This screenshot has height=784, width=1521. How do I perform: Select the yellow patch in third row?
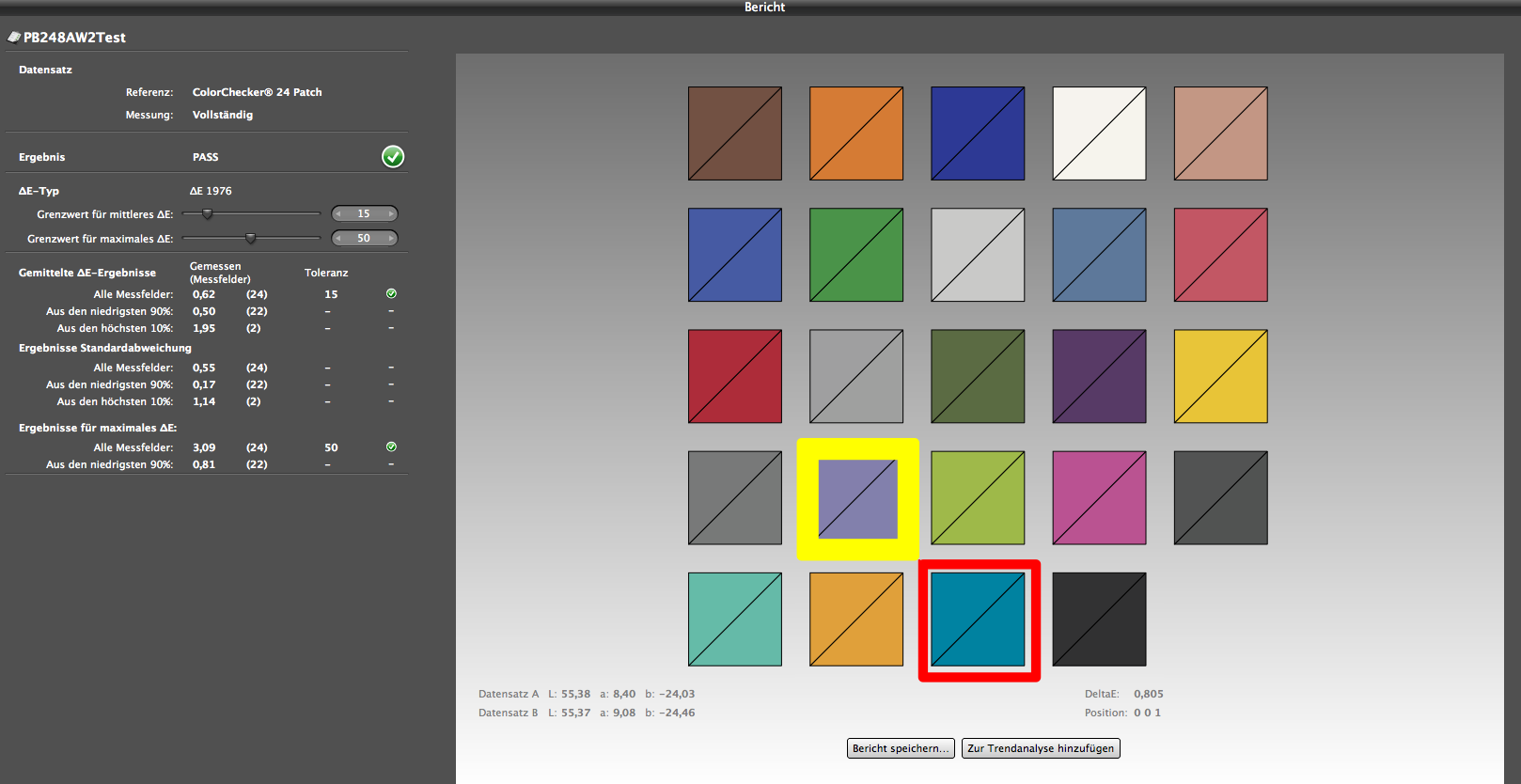[x=1220, y=376]
